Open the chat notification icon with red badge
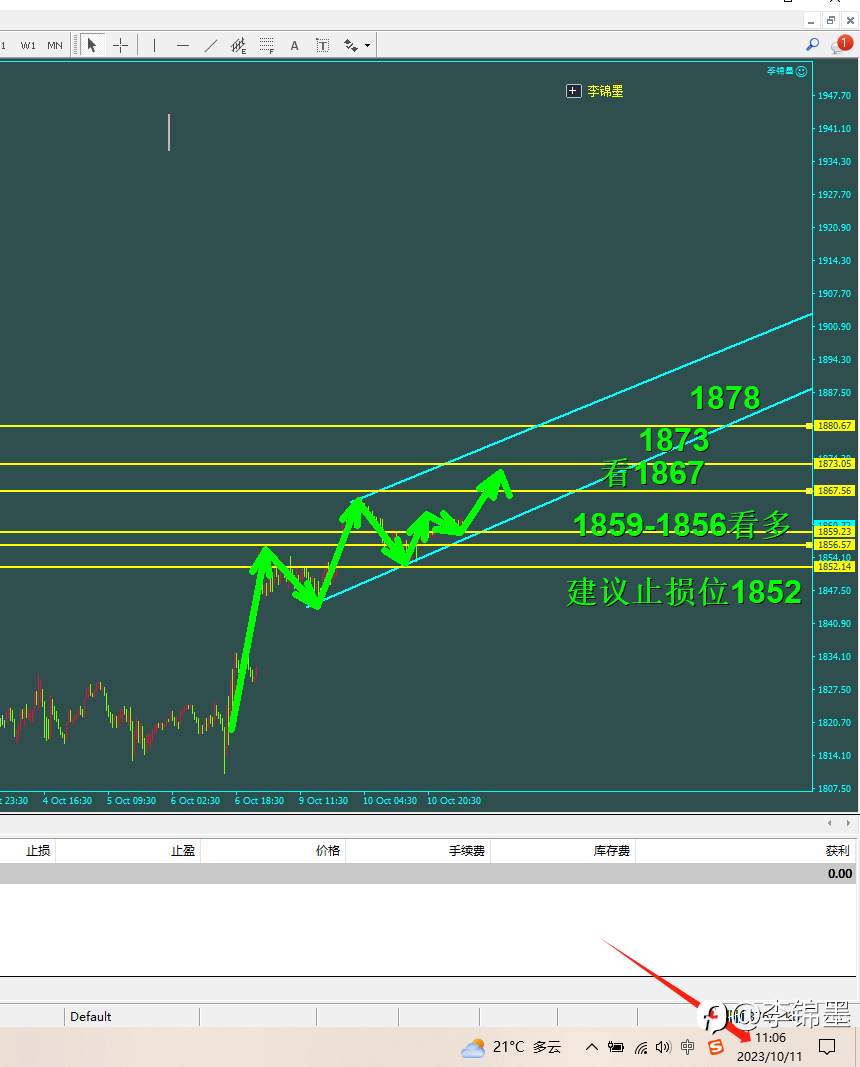 842,44
